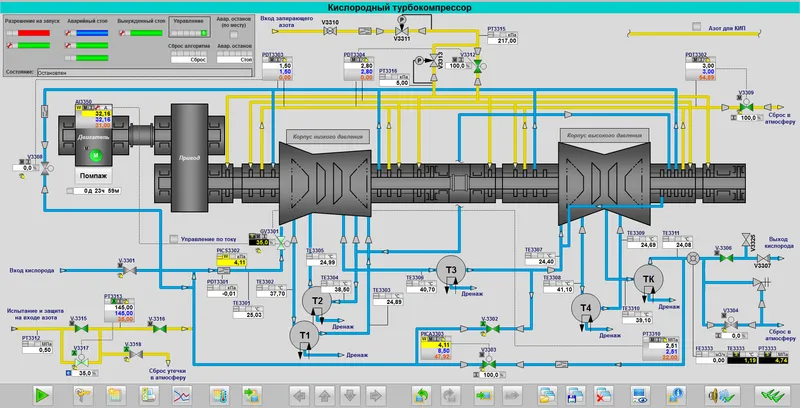Click the PT3315 value 217,00
The width and height of the screenshot is (800, 408).
coord(503,41)
